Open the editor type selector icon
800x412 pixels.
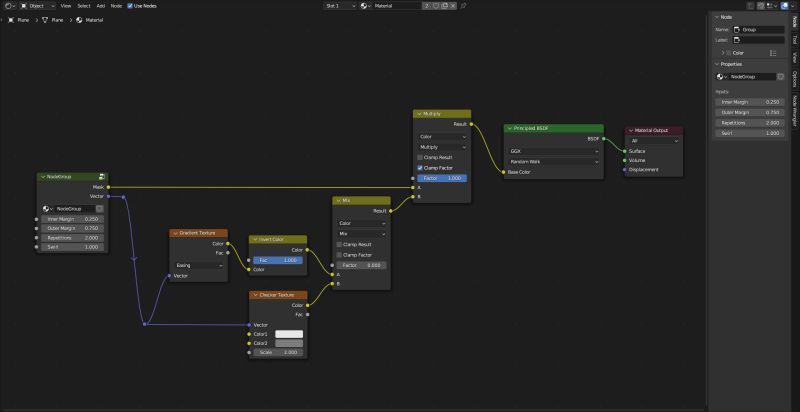pos(10,6)
